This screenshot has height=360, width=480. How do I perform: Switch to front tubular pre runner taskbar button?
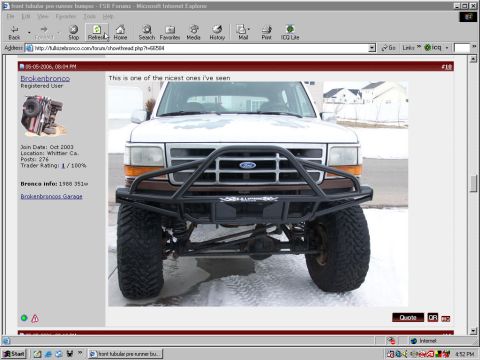coord(126,354)
